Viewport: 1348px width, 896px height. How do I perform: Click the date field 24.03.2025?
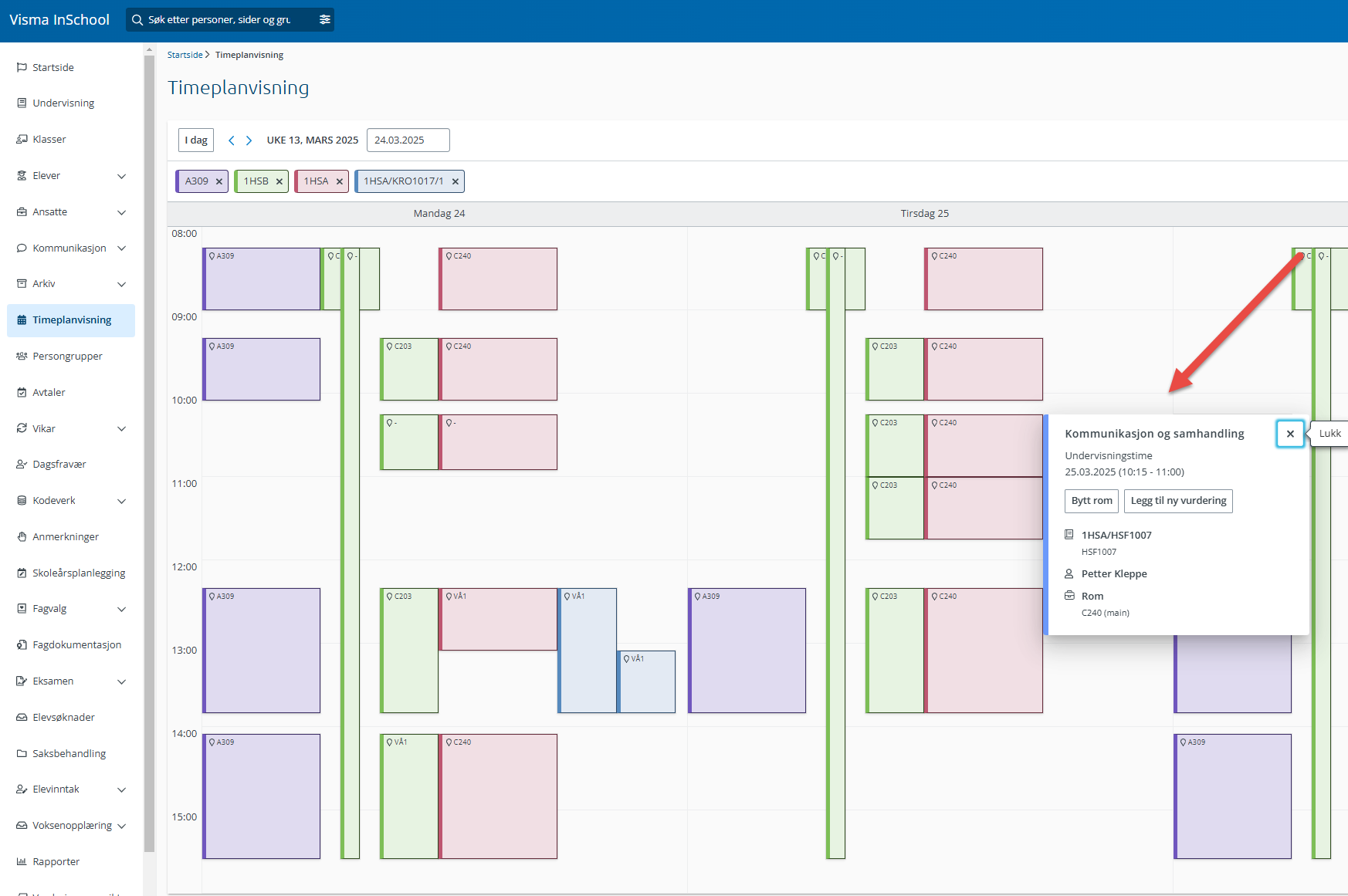pos(408,140)
